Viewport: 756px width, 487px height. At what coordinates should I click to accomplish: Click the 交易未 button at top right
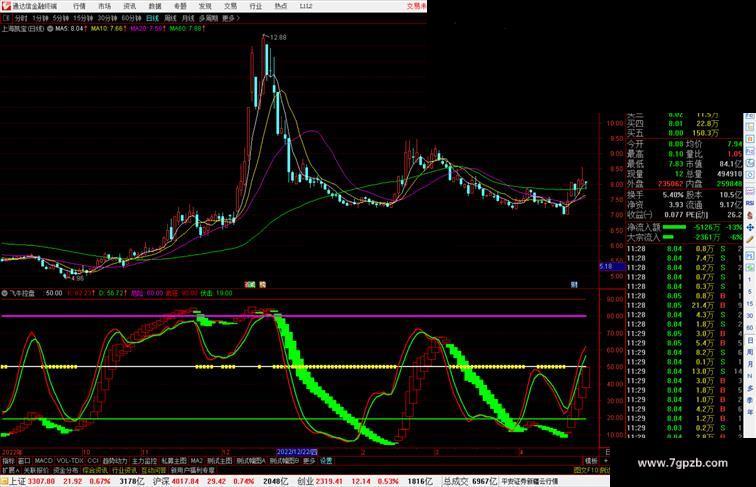pyautogui.click(x=416, y=6)
